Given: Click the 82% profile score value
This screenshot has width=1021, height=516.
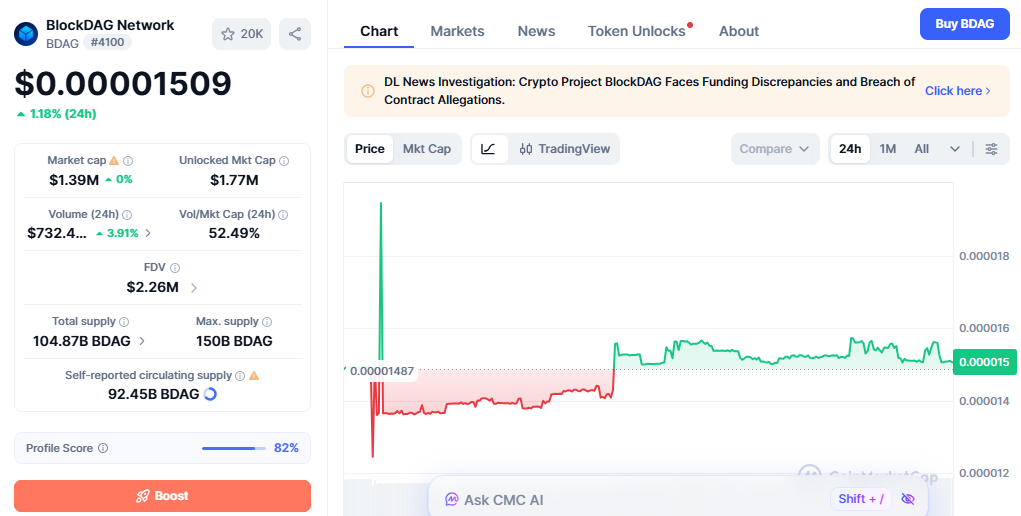Looking at the screenshot, I should click(287, 448).
